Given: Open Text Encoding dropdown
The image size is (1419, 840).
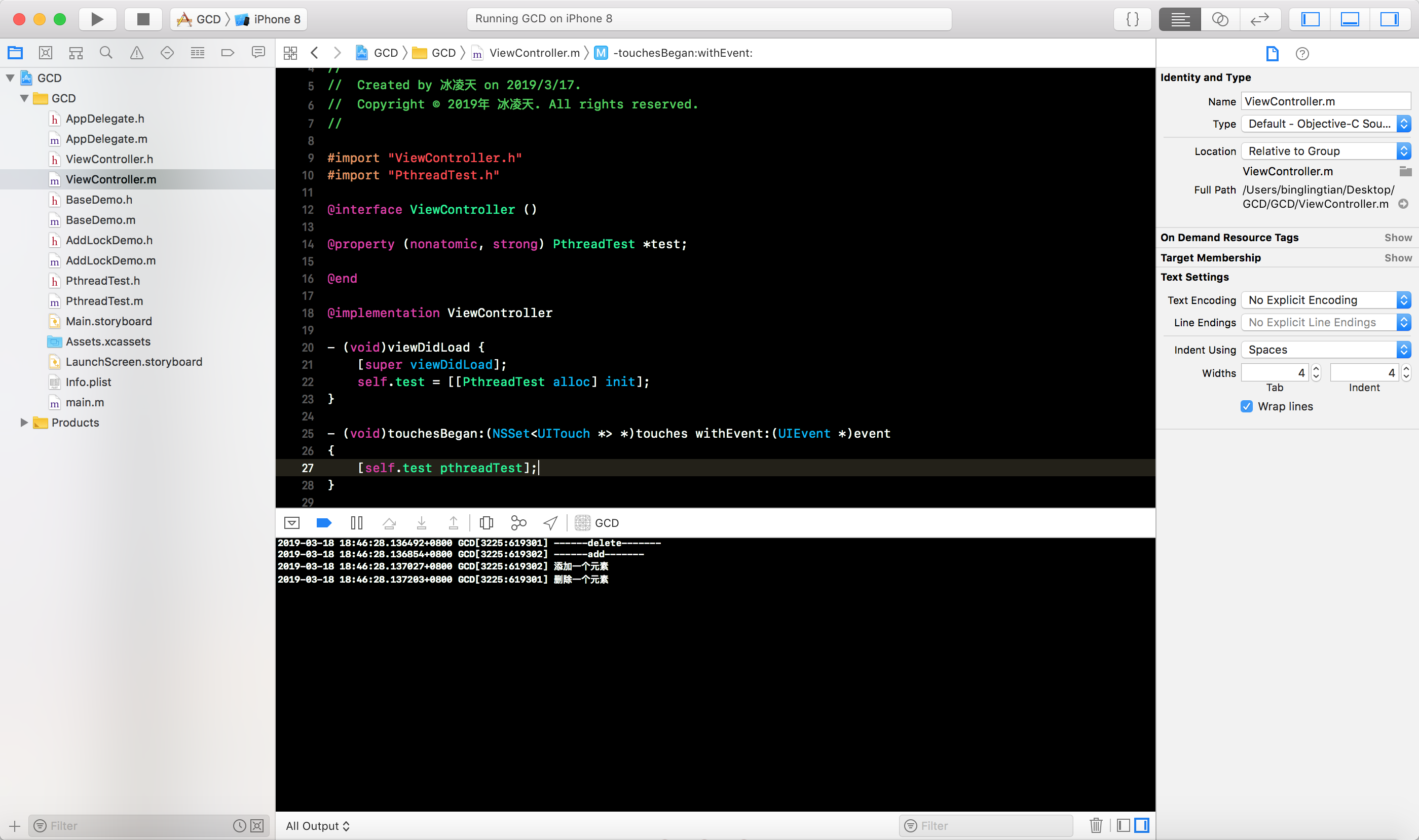Looking at the screenshot, I should click(1326, 300).
